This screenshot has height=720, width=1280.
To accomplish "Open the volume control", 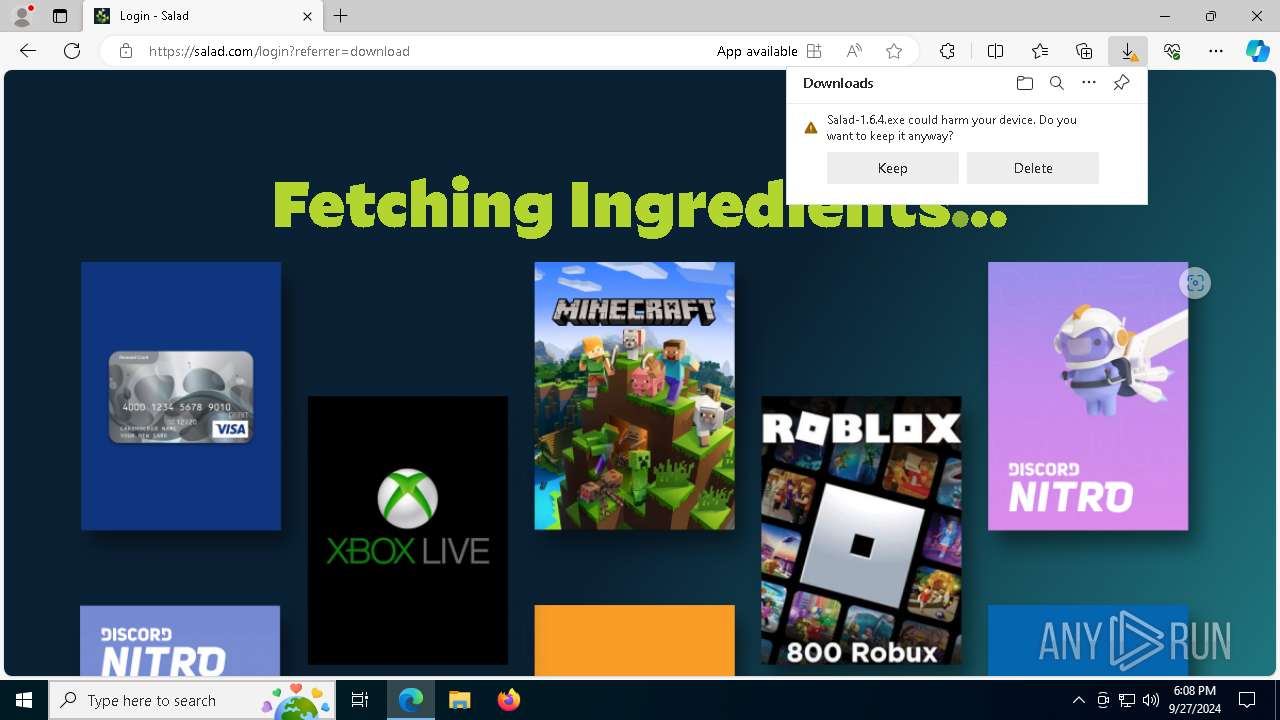I will (1151, 700).
